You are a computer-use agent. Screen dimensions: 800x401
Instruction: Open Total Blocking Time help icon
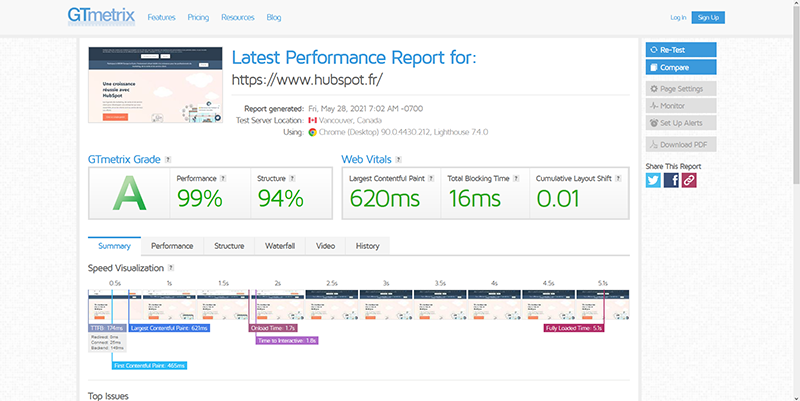pos(516,179)
